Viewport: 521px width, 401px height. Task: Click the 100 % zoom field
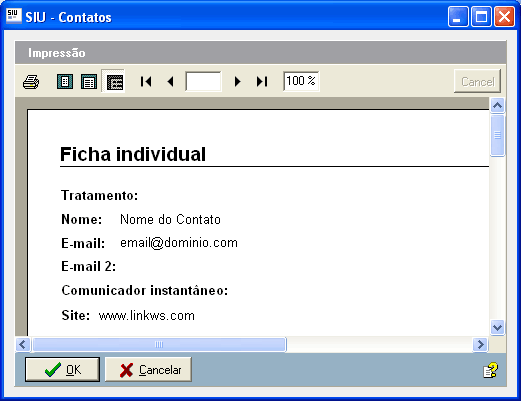coord(301,81)
